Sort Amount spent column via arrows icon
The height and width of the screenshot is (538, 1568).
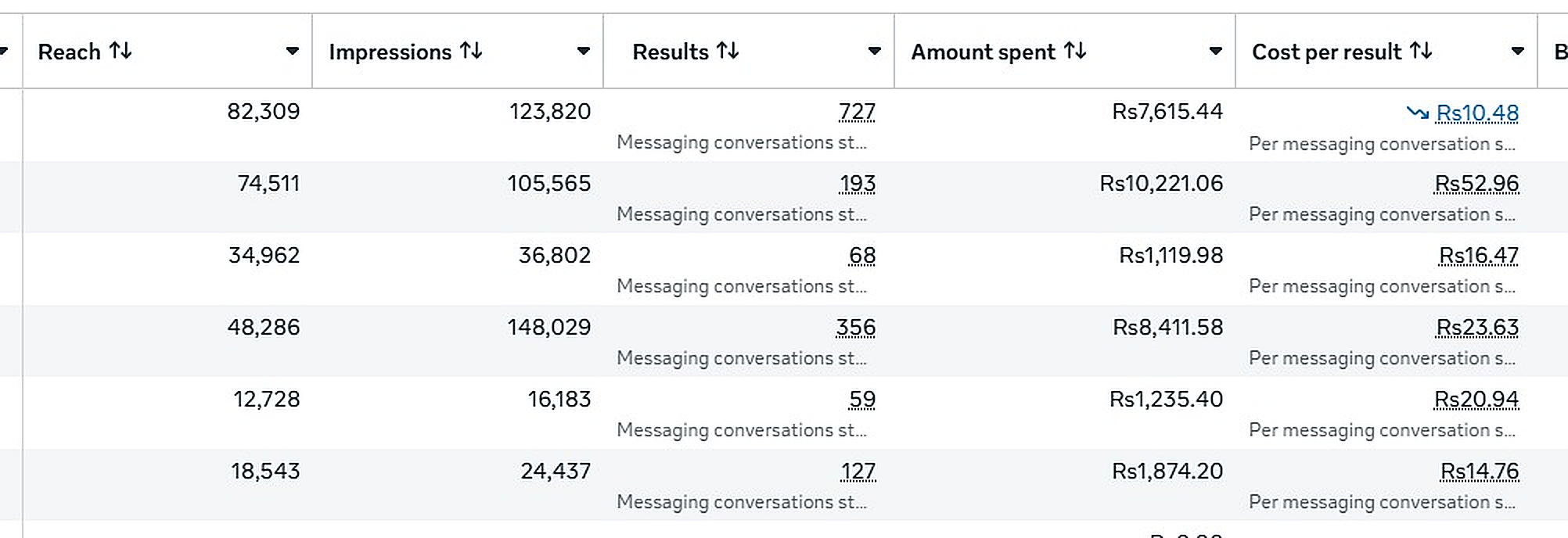1075,51
